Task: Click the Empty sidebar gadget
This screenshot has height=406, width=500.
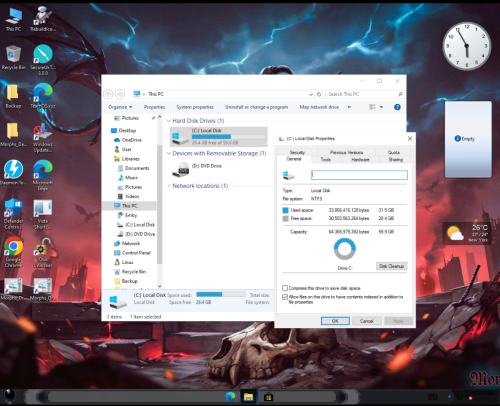Action: 468,139
